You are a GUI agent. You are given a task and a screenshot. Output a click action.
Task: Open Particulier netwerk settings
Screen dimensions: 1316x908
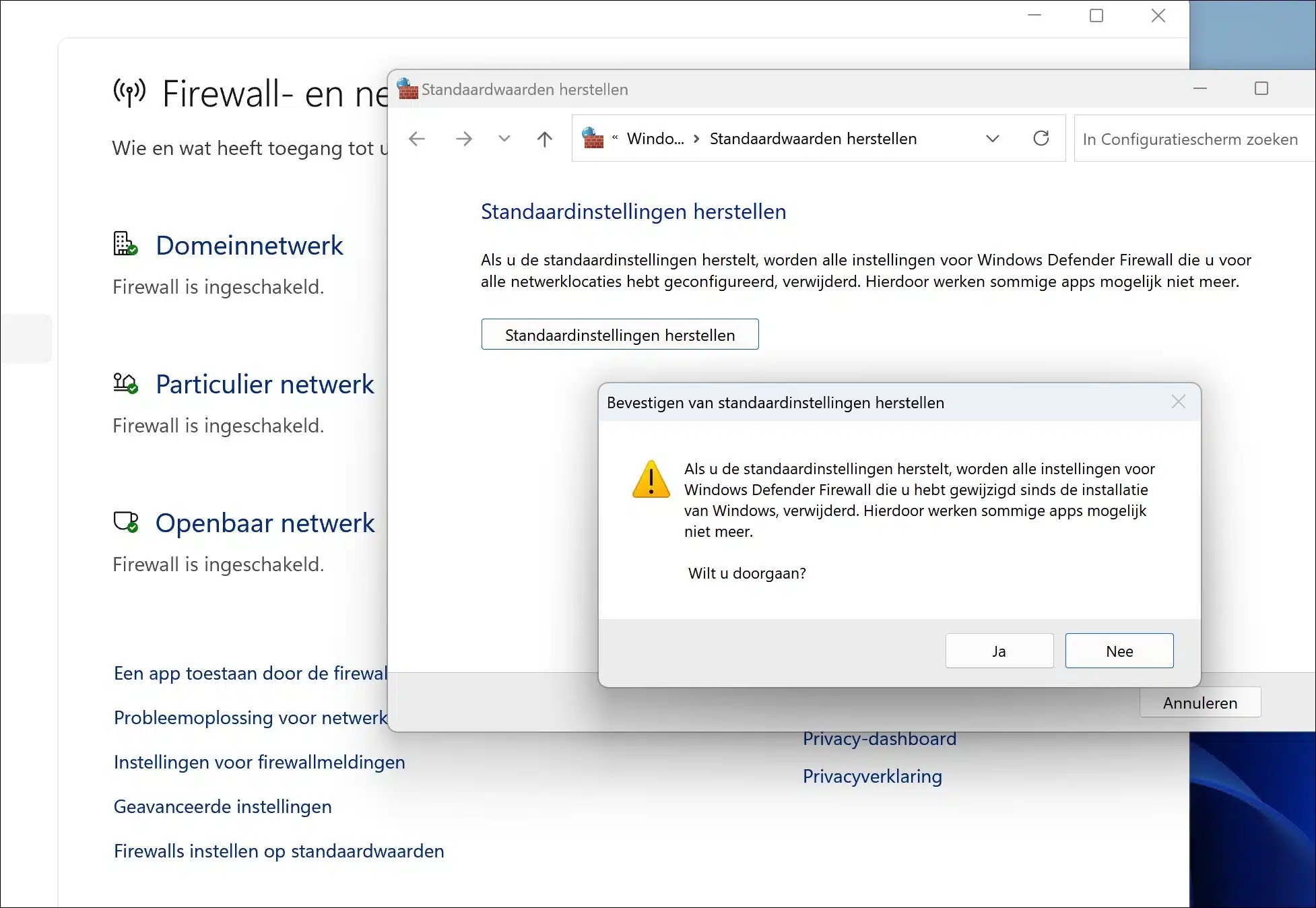pos(265,384)
